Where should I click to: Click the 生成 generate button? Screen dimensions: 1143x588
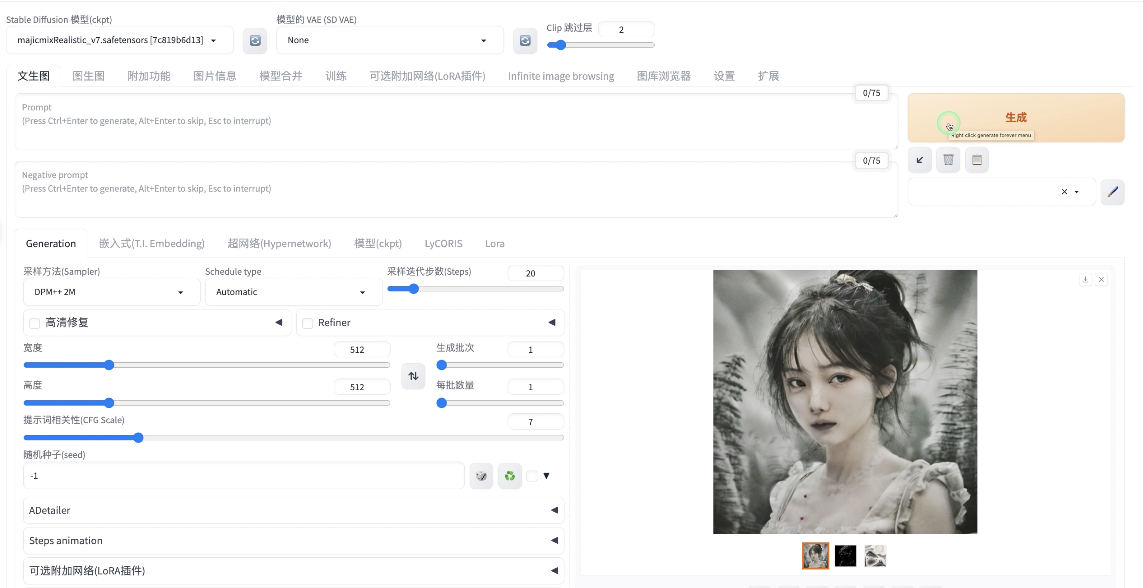coord(1016,117)
